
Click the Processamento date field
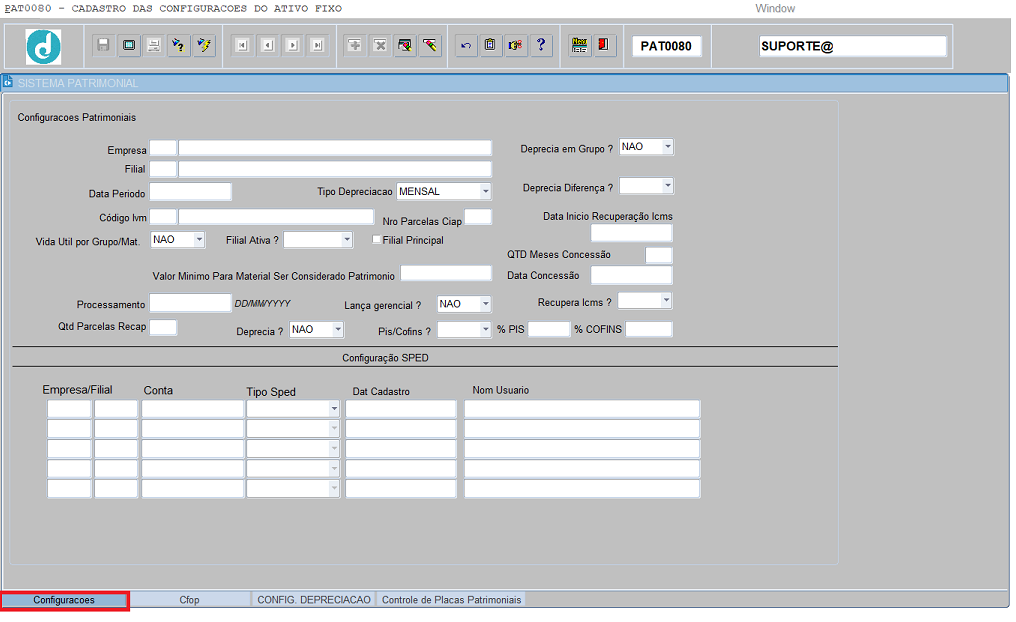tap(190, 303)
